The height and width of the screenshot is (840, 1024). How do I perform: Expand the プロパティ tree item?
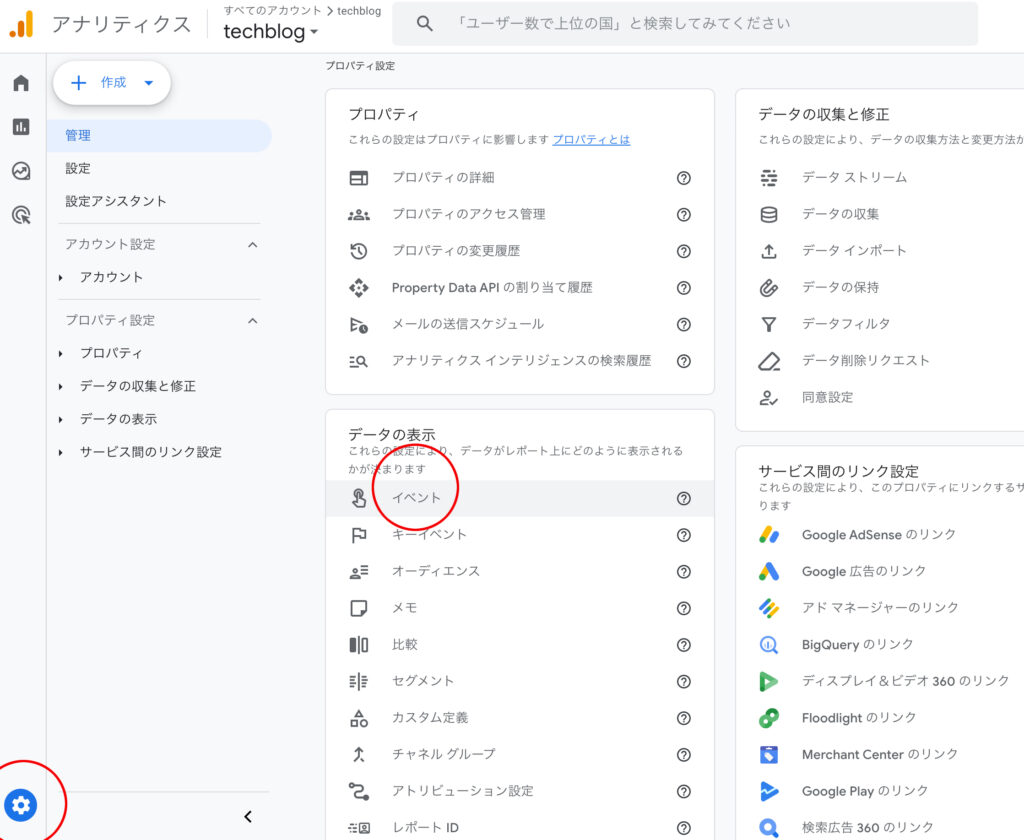tap(61, 353)
